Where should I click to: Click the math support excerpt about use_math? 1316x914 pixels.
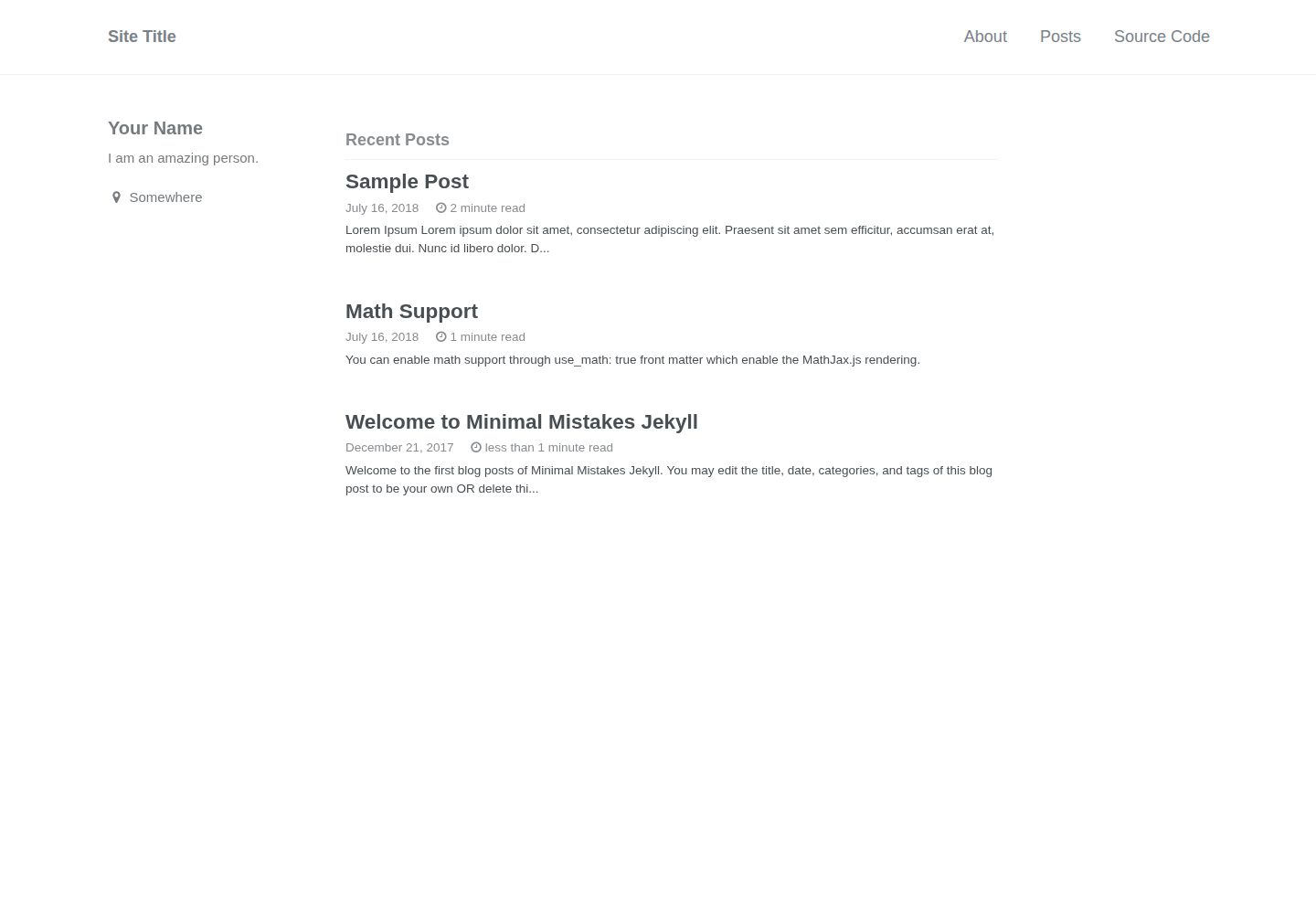point(632,360)
